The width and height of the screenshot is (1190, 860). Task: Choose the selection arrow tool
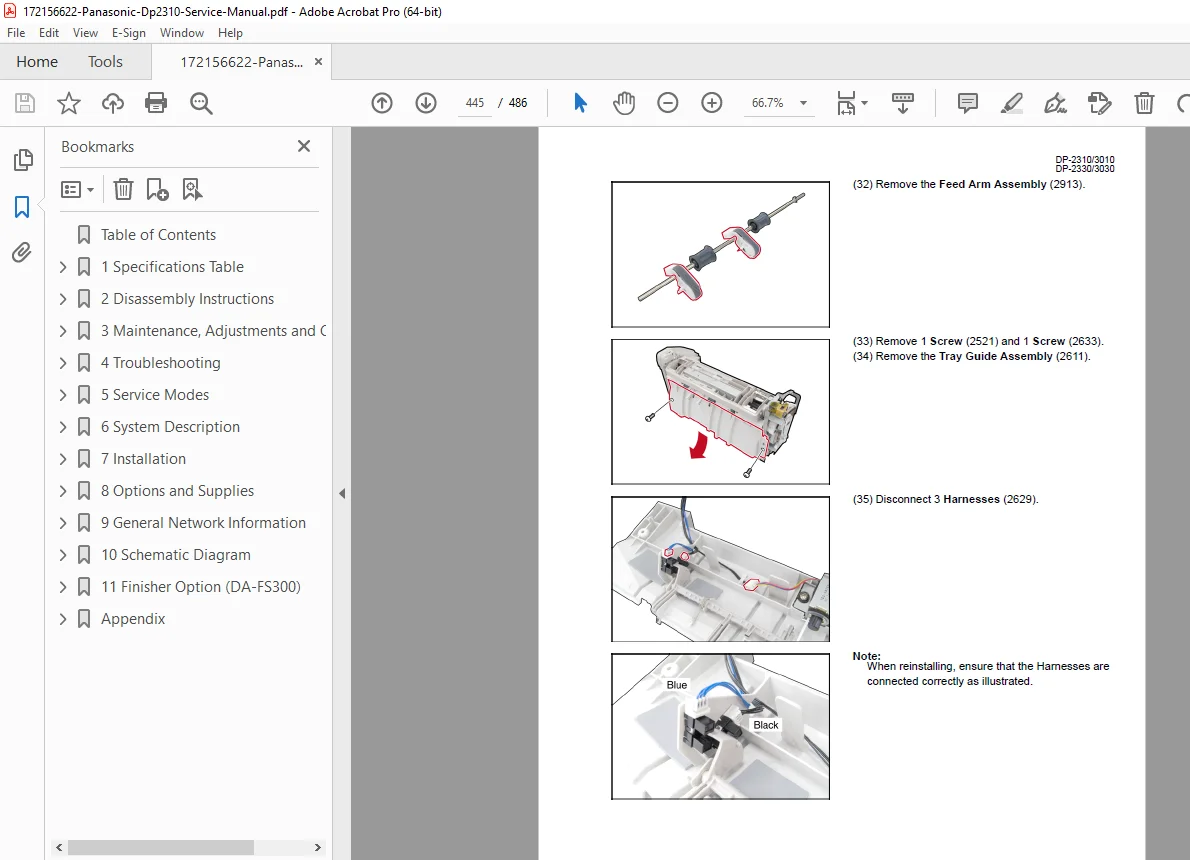click(x=580, y=102)
